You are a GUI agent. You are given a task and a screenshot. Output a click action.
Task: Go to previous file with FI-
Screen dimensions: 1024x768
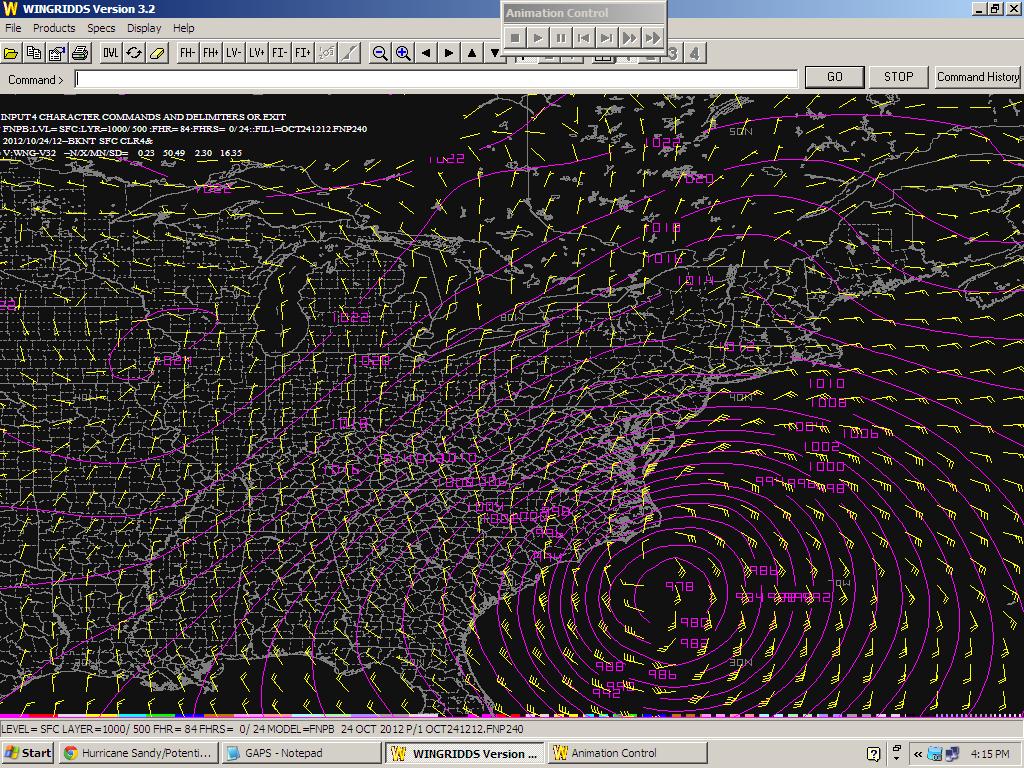(280, 53)
